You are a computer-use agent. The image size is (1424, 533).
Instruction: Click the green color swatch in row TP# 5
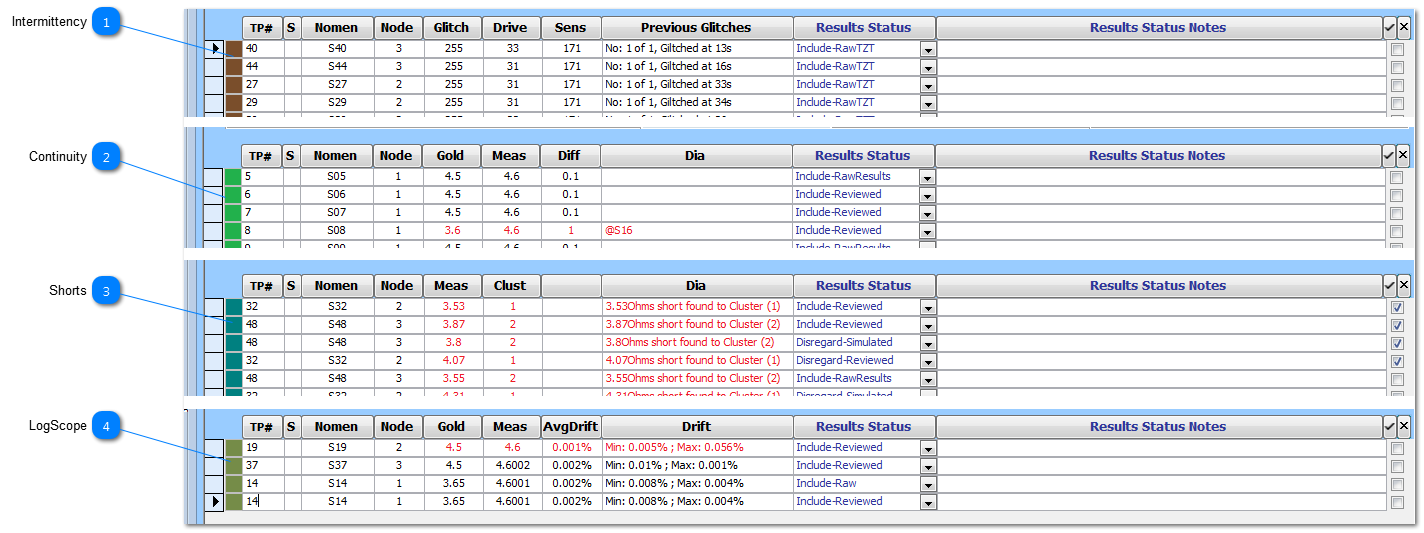(233, 176)
